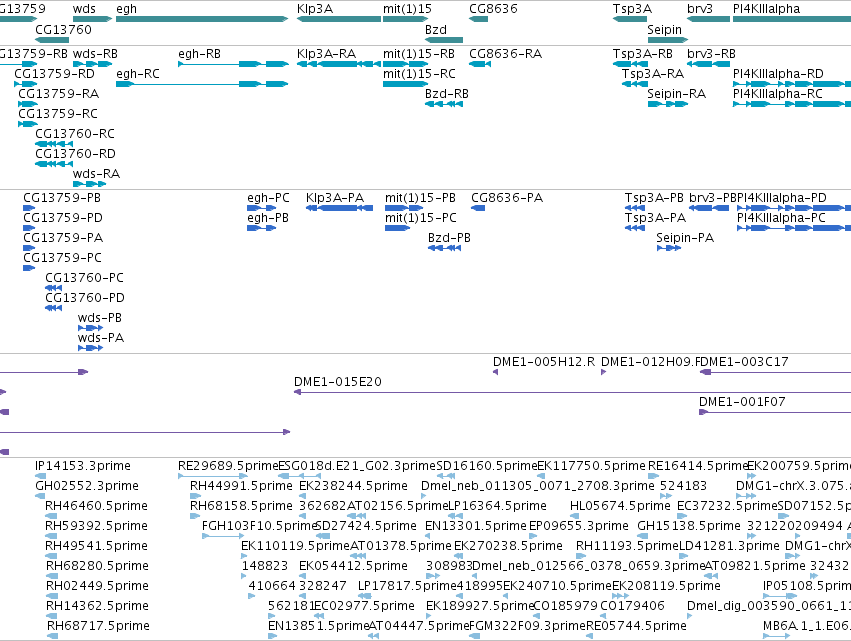
Task: Select the AT04447.5prime EST
Action: (x=374, y=636)
